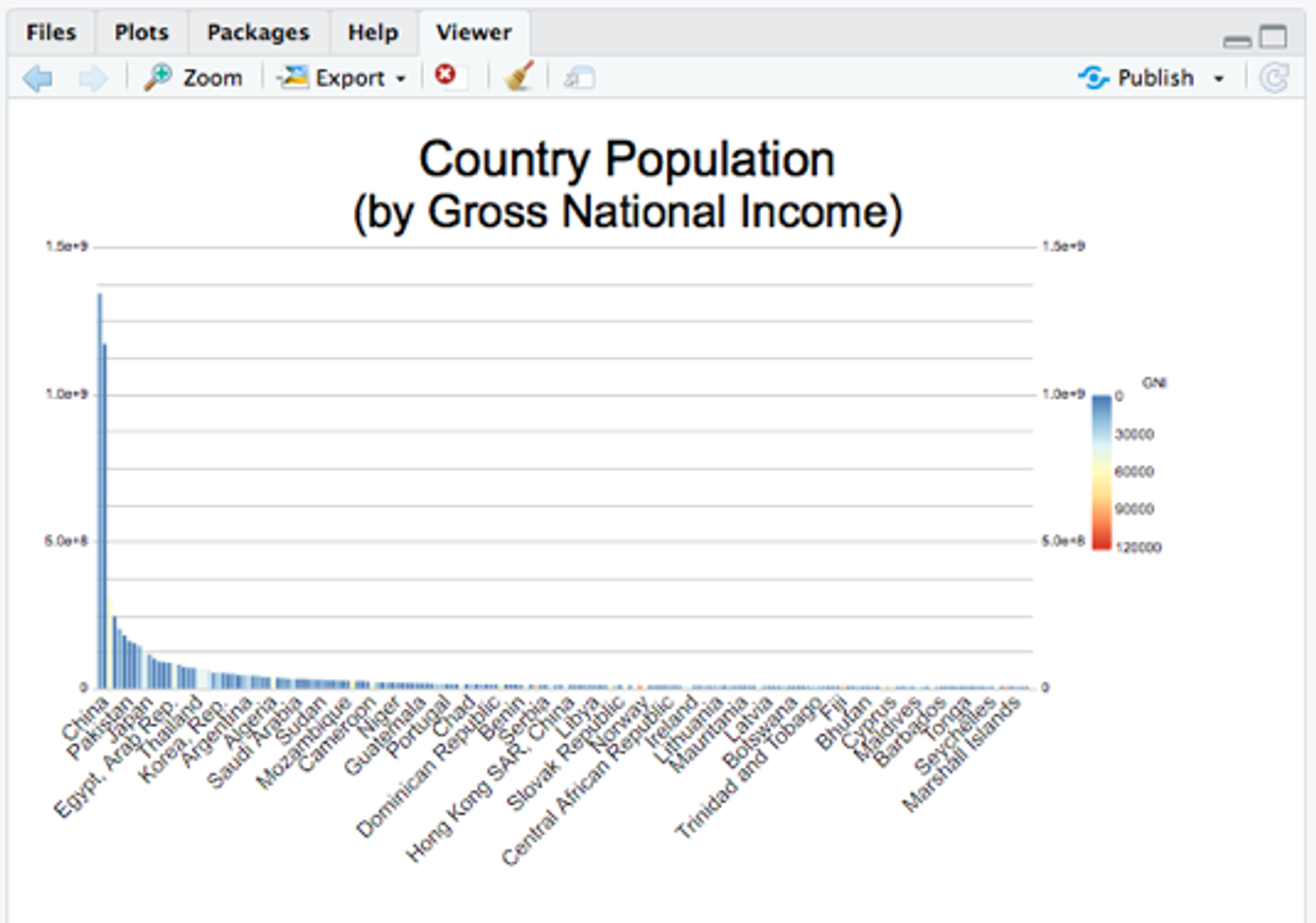
Task: Click the back arrow in Viewer toolbar
Action: click(x=38, y=78)
